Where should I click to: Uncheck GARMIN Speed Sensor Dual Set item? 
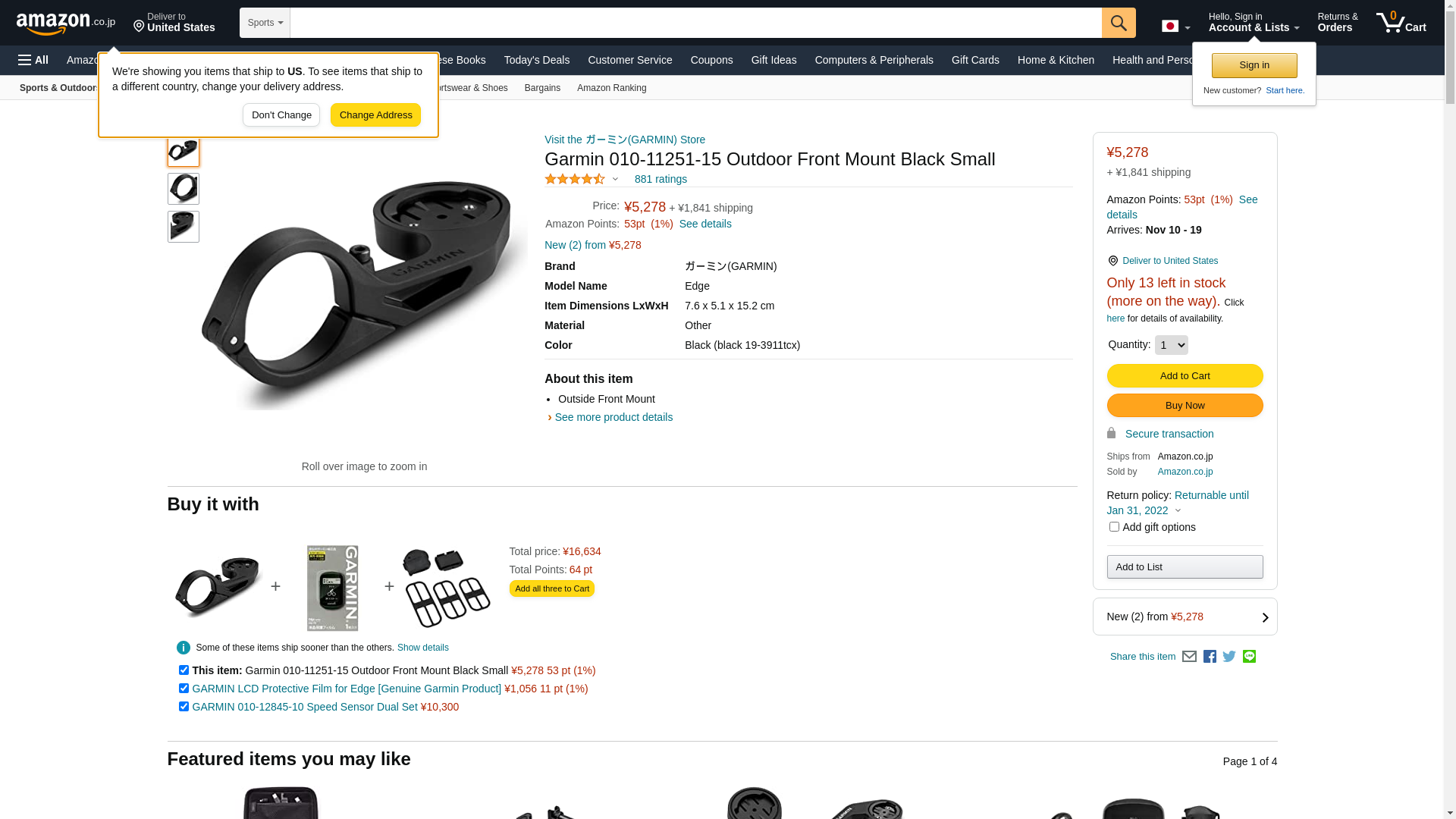click(x=184, y=707)
